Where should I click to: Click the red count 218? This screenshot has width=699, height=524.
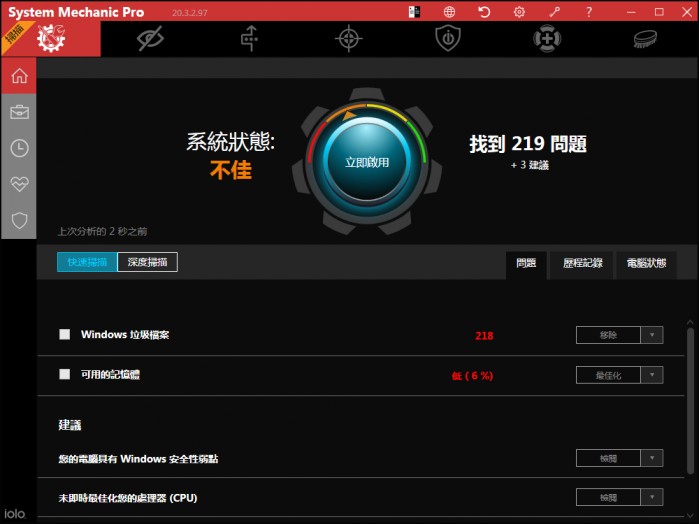click(x=484, y=336)
